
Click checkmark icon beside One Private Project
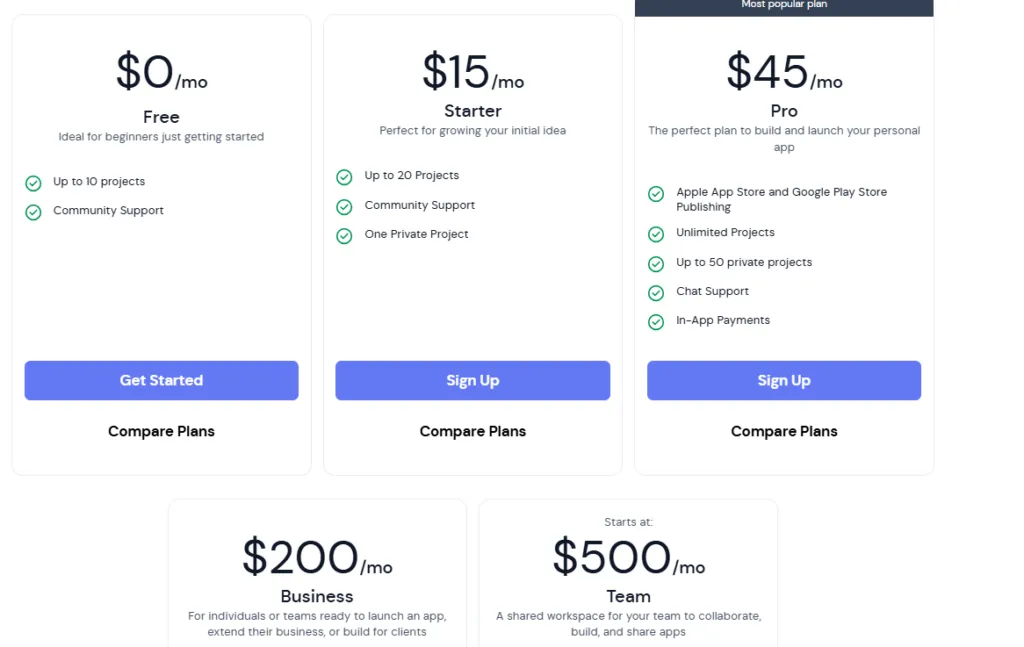(344, 236)
